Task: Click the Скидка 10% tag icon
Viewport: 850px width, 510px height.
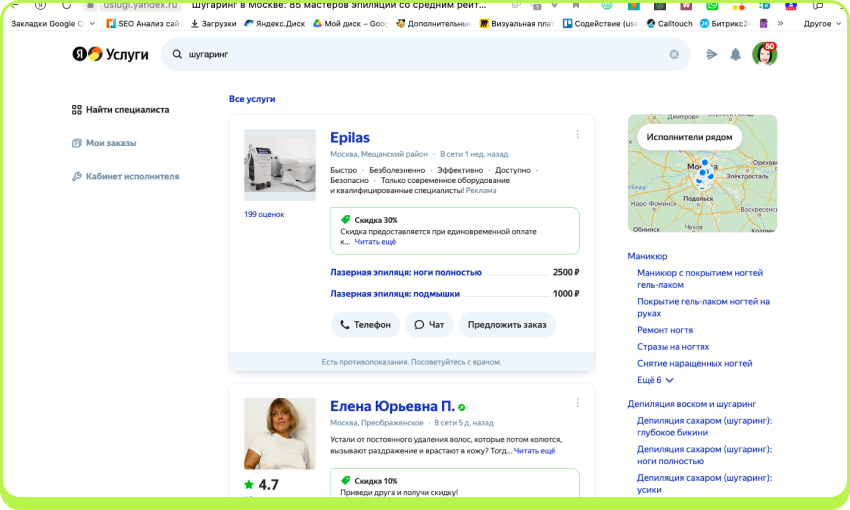Action: pos(345,480)
